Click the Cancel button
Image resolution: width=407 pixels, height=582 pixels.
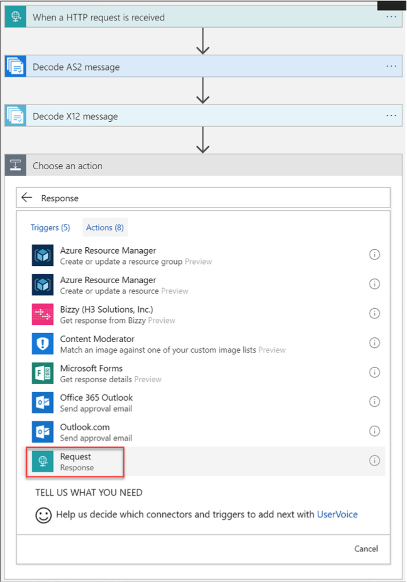(x=366, y=549)
